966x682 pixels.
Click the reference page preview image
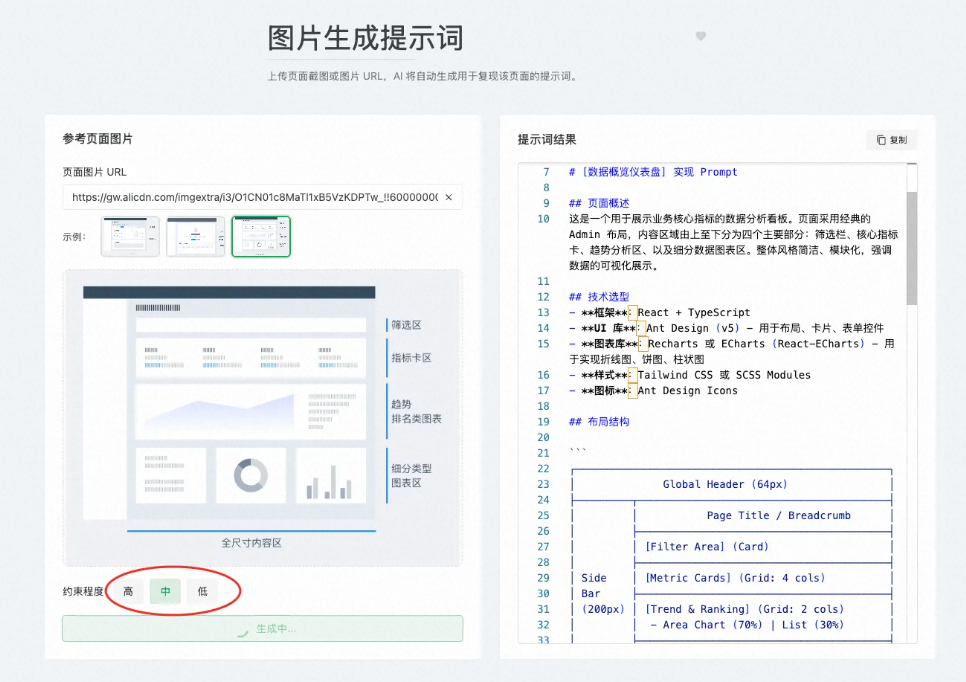pyautogui.click(x=262, y=418)
